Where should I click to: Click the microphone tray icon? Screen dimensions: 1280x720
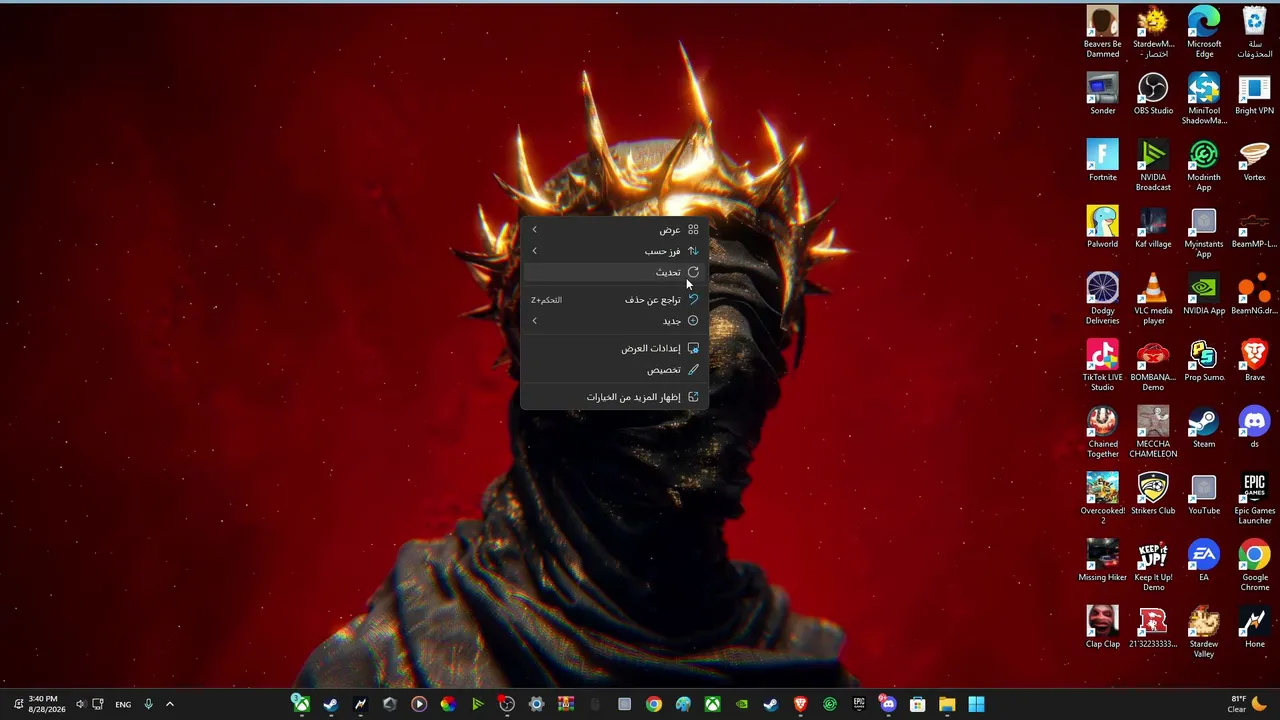click(148, 704)
